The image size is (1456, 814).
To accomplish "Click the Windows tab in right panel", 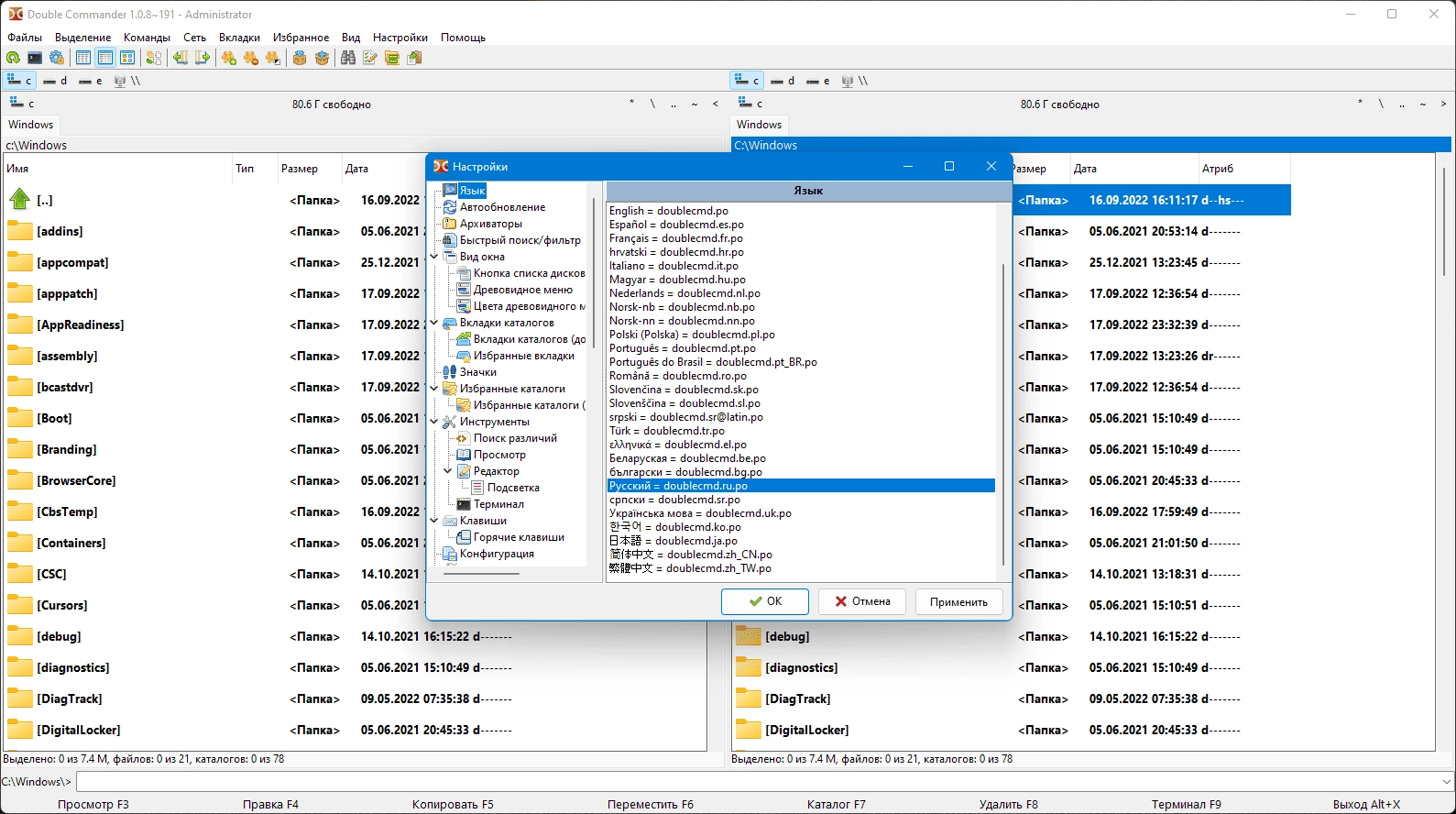I will click(760, 125).
